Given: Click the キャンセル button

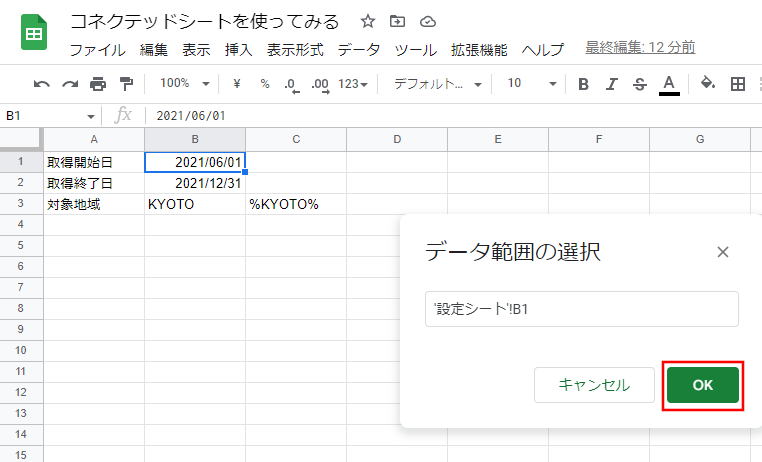Looking at the screenshot, I should pos(594,385).
